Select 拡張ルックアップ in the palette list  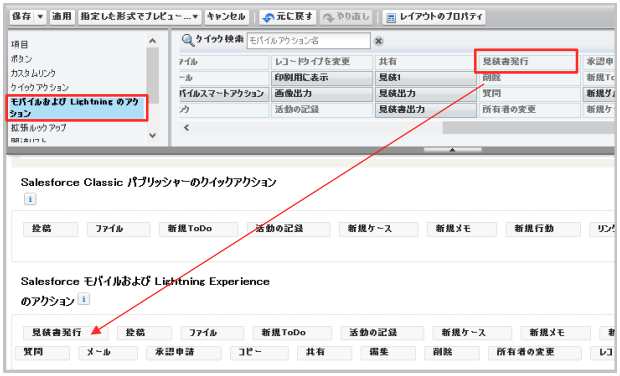coord(38,128)
